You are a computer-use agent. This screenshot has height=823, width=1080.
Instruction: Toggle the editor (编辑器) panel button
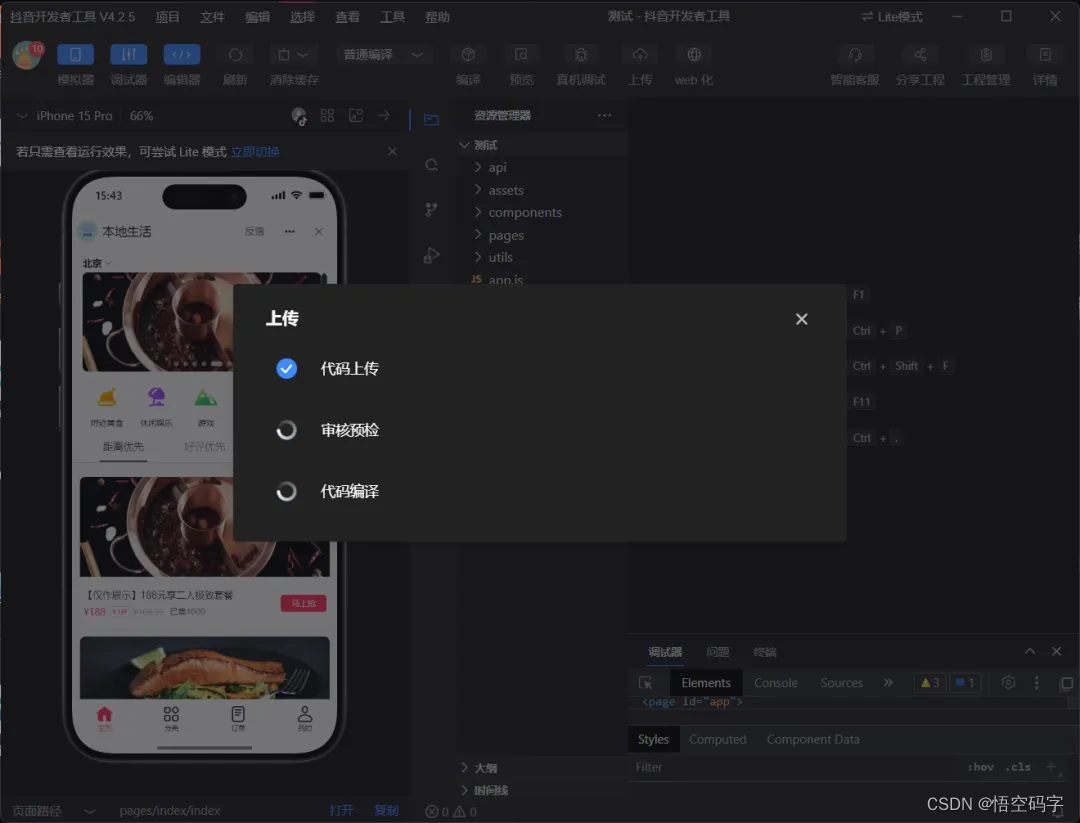coord(182,54)
